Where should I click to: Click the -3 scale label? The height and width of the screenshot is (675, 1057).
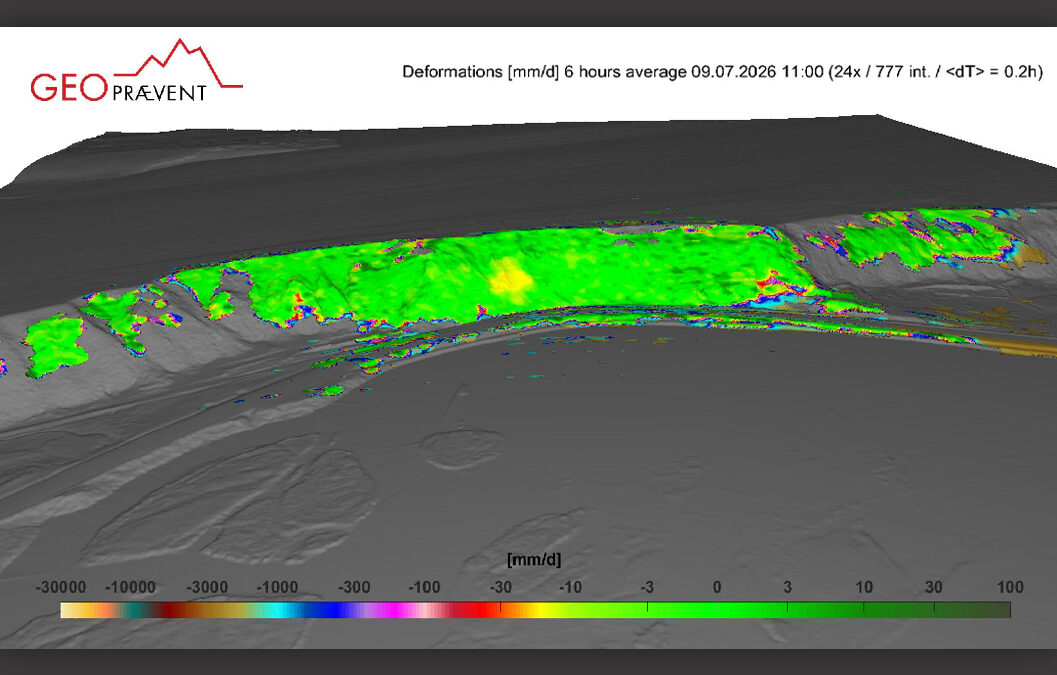pos(647,587)
